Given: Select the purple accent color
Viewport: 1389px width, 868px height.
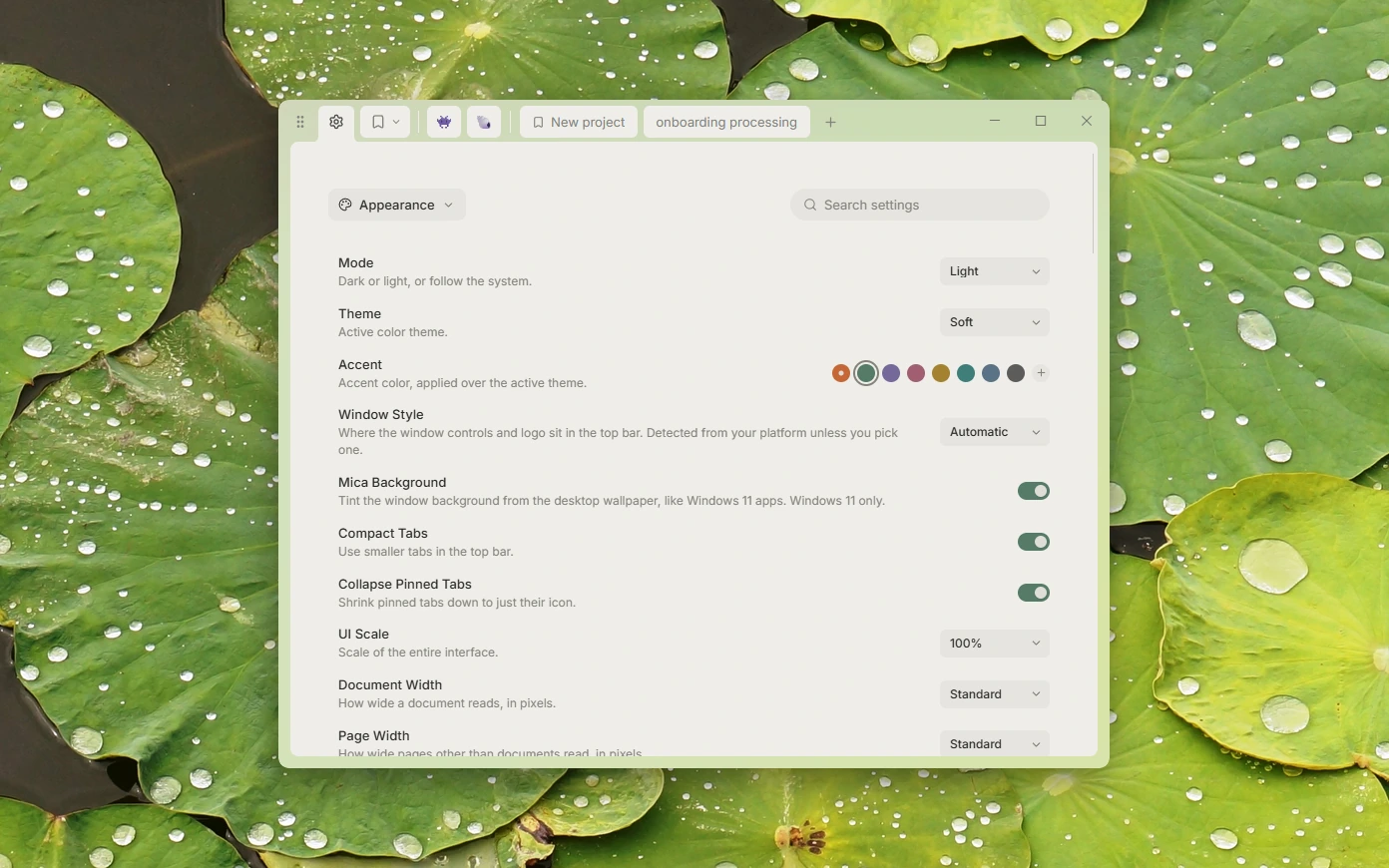Looking at the screenshot, I should (891, 373).
